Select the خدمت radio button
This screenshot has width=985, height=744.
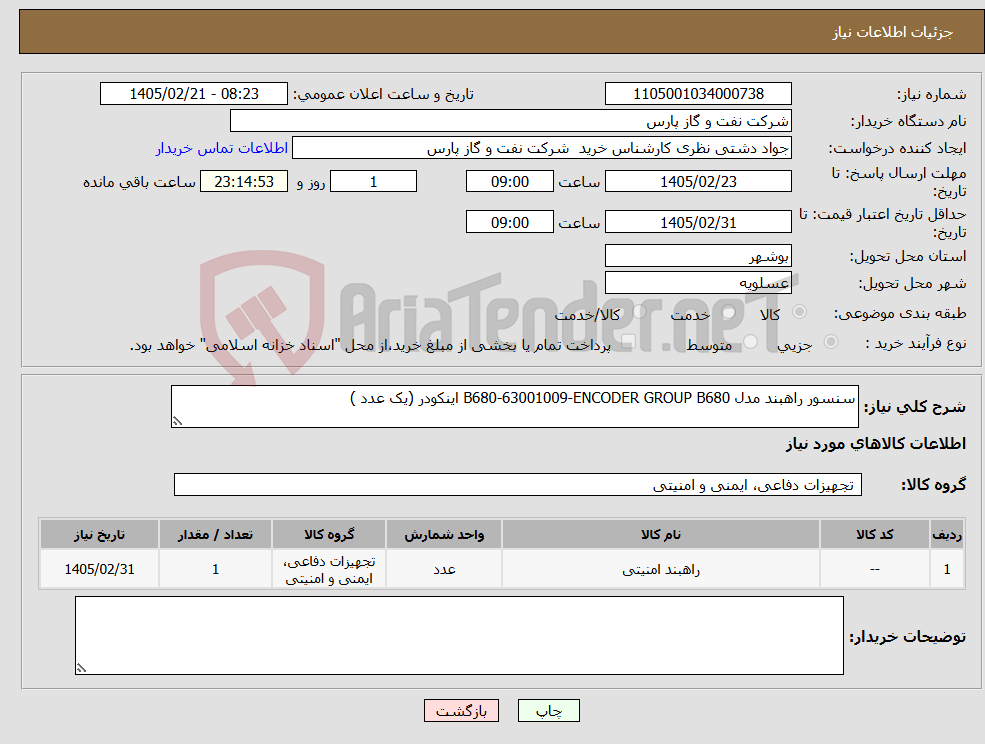point(729,312)
